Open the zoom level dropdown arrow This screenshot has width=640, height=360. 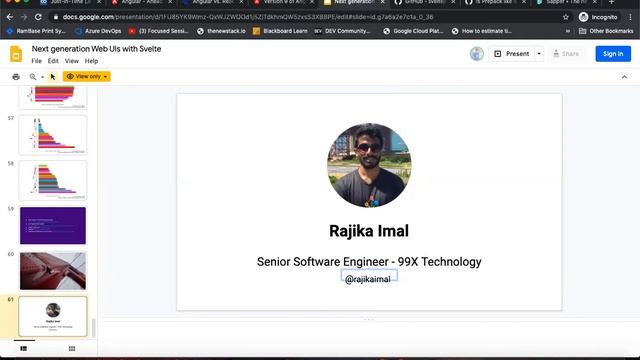pos(42,77)
